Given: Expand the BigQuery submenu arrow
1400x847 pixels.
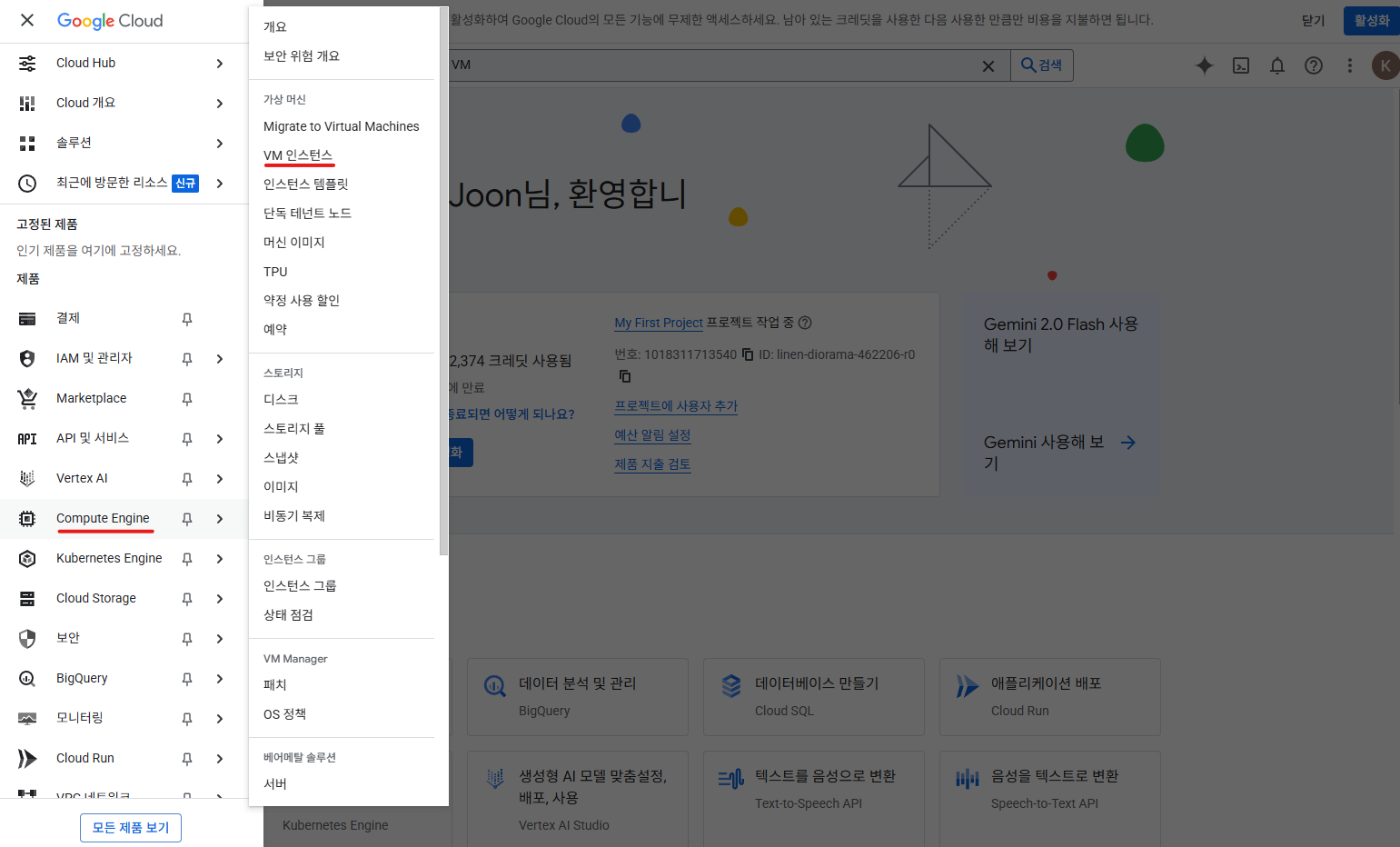Looking at the screenshot, I should pos(220,679).
